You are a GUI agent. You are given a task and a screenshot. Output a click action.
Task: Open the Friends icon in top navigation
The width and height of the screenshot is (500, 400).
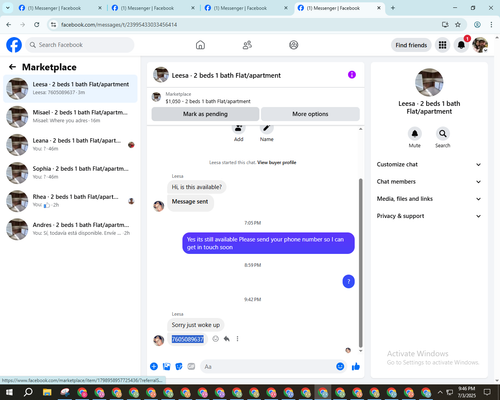(x=247, y=45)
